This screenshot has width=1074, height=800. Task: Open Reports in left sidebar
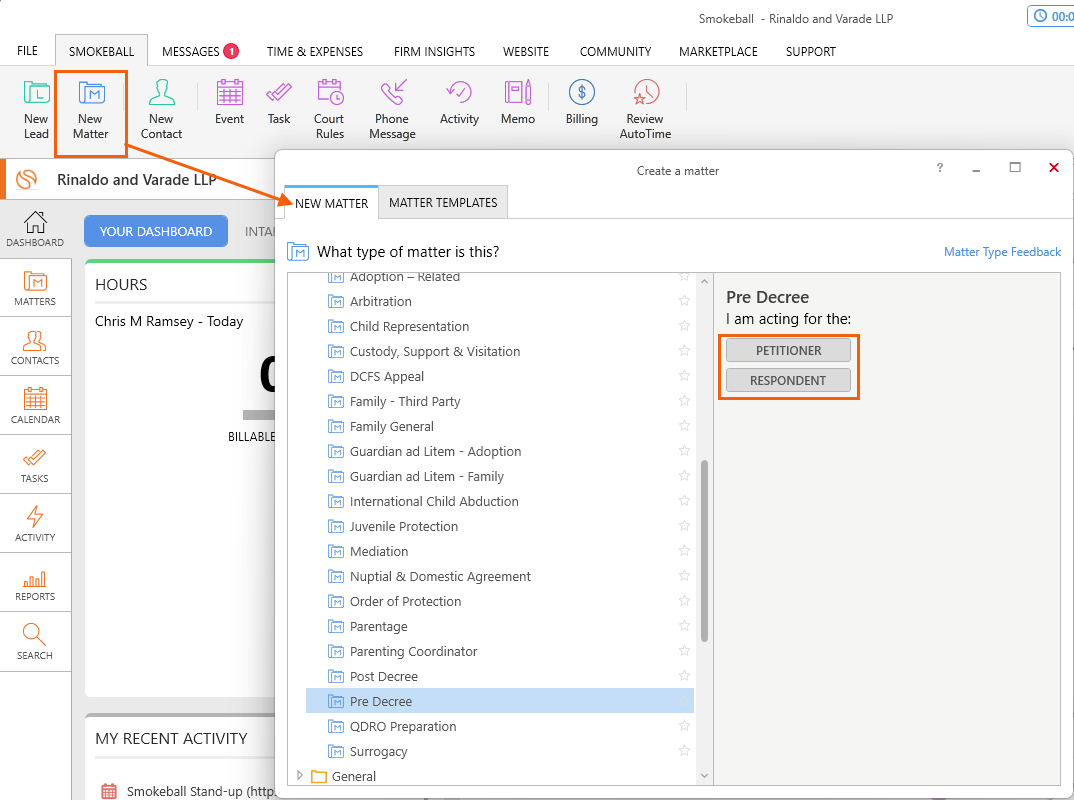coord(35,582)
